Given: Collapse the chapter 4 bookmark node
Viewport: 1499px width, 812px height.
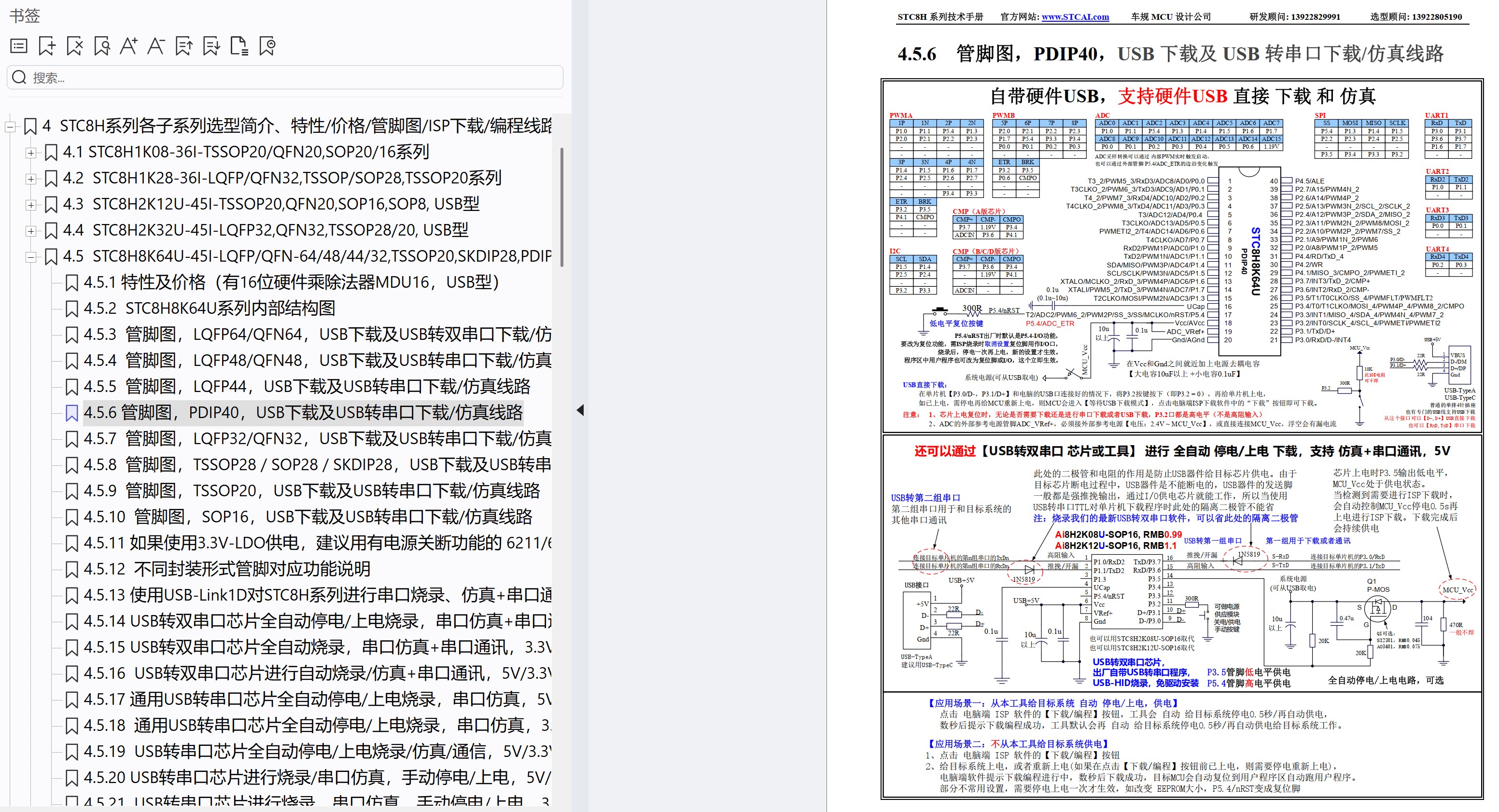Looking at the screenshot, I should 10,126.
